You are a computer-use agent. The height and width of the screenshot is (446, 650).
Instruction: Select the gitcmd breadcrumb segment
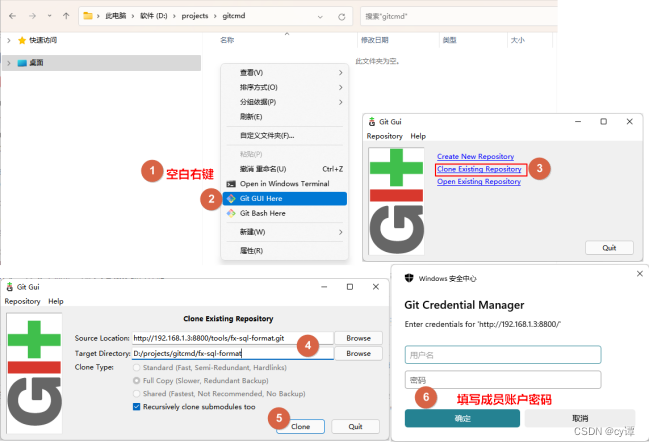click(234, 16)
